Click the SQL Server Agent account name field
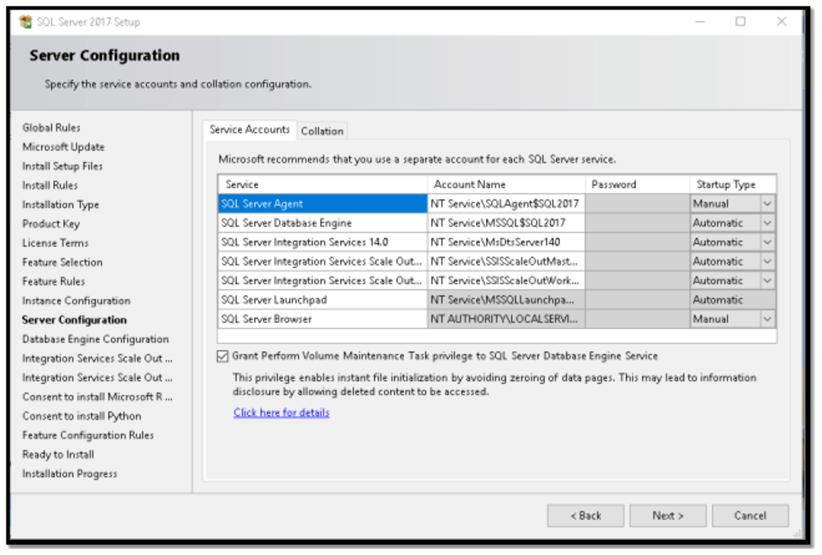This screenshot has width=822, height=555. (505, 204)
